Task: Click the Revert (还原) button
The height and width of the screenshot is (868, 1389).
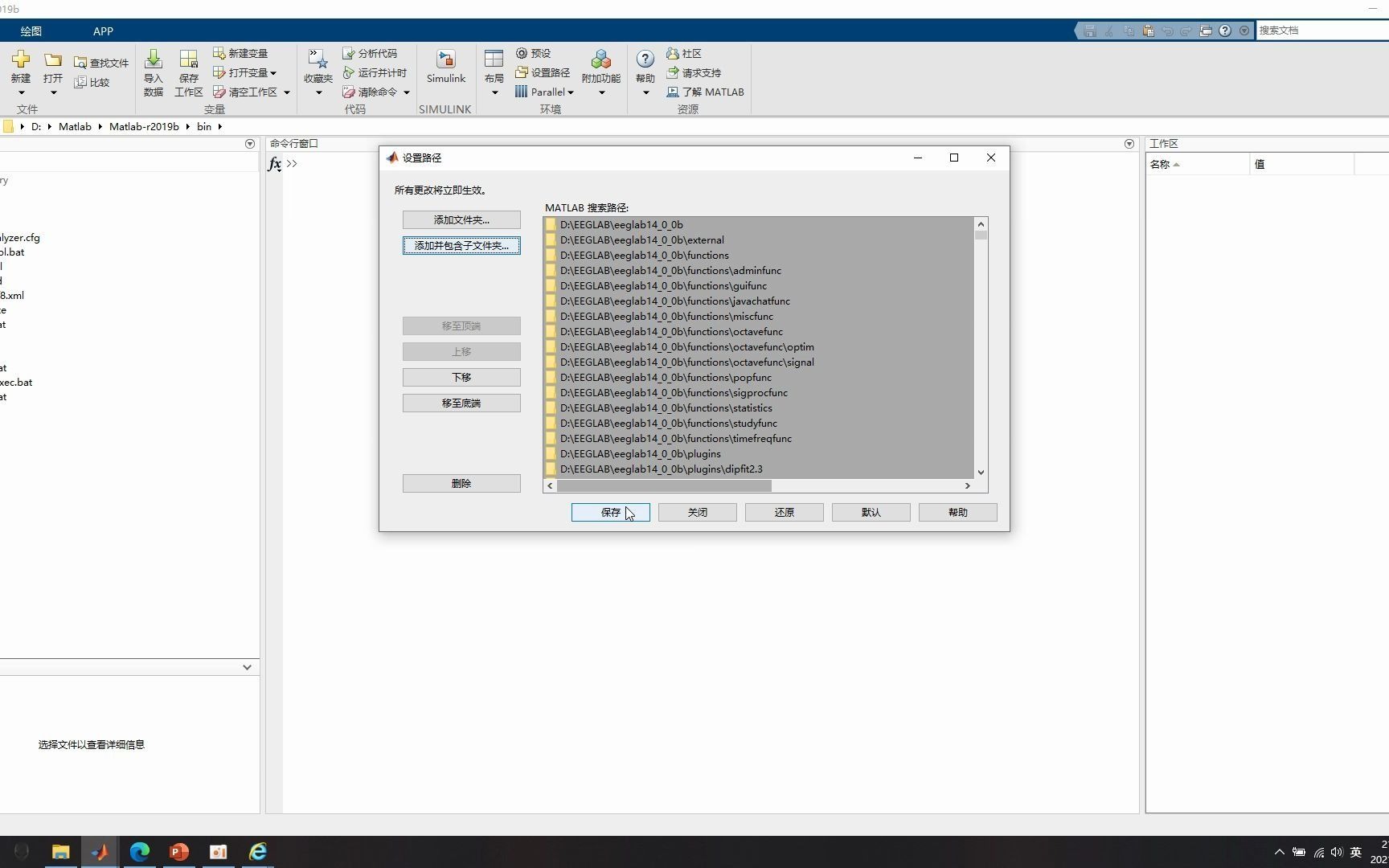Action: click(785, 513)
